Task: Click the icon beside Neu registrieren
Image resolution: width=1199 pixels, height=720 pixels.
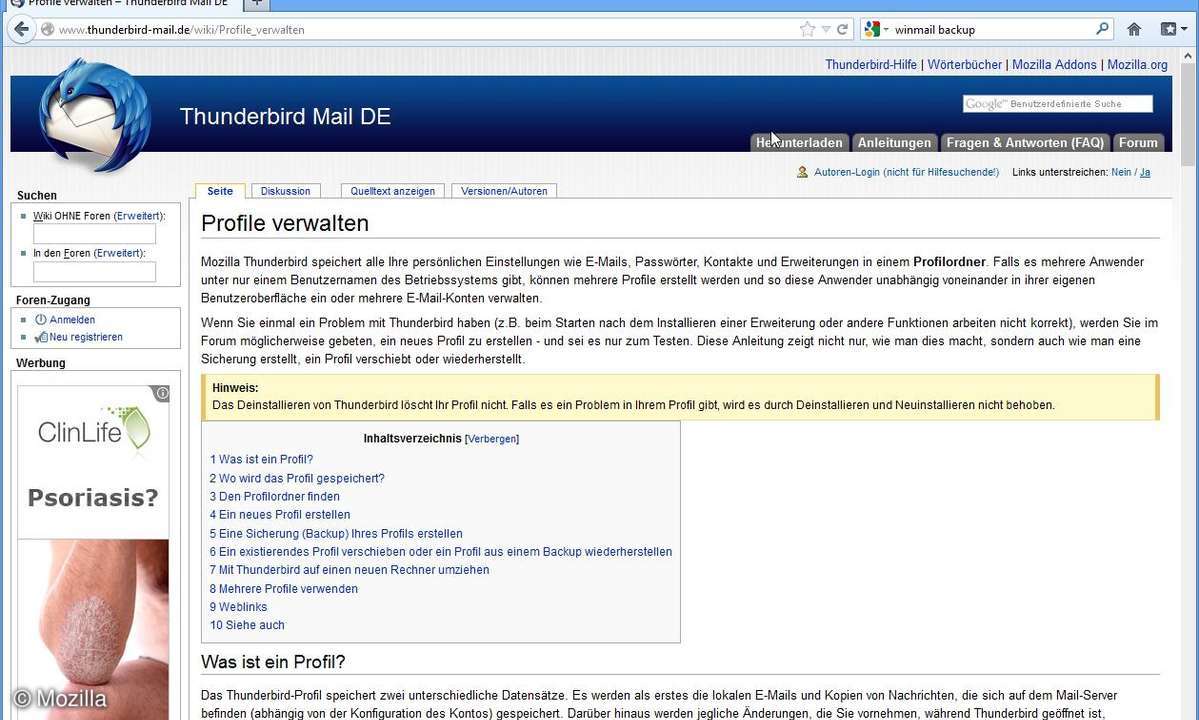Action: 41,337
